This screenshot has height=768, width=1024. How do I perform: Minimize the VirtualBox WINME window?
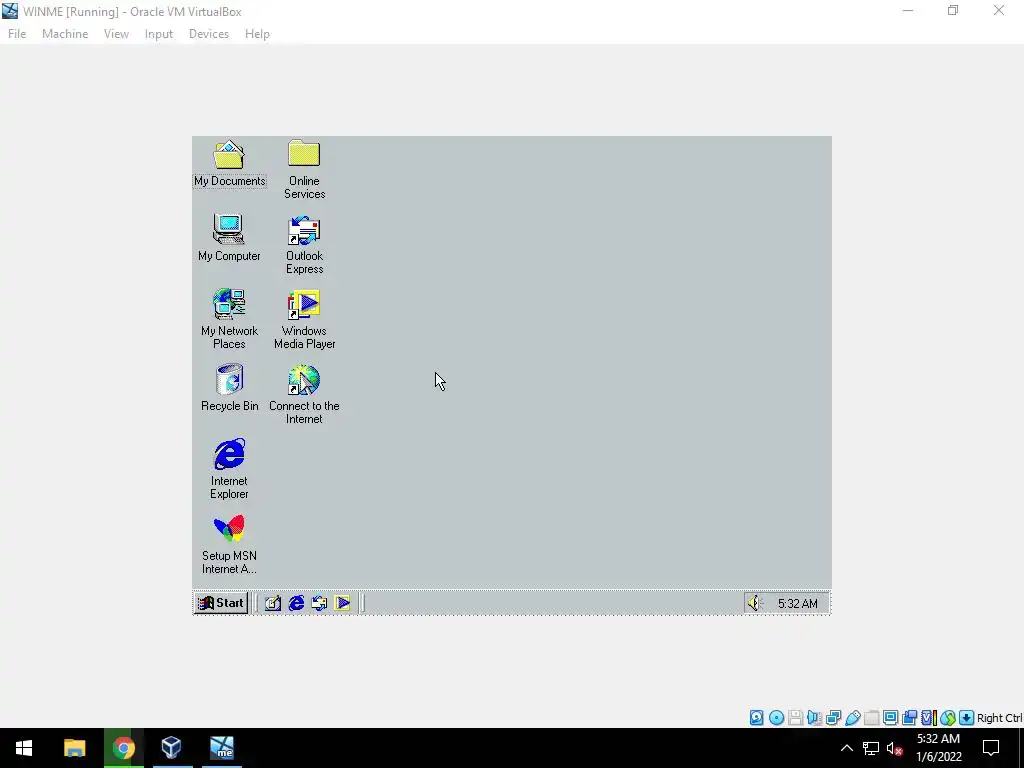tap(908, 10)
